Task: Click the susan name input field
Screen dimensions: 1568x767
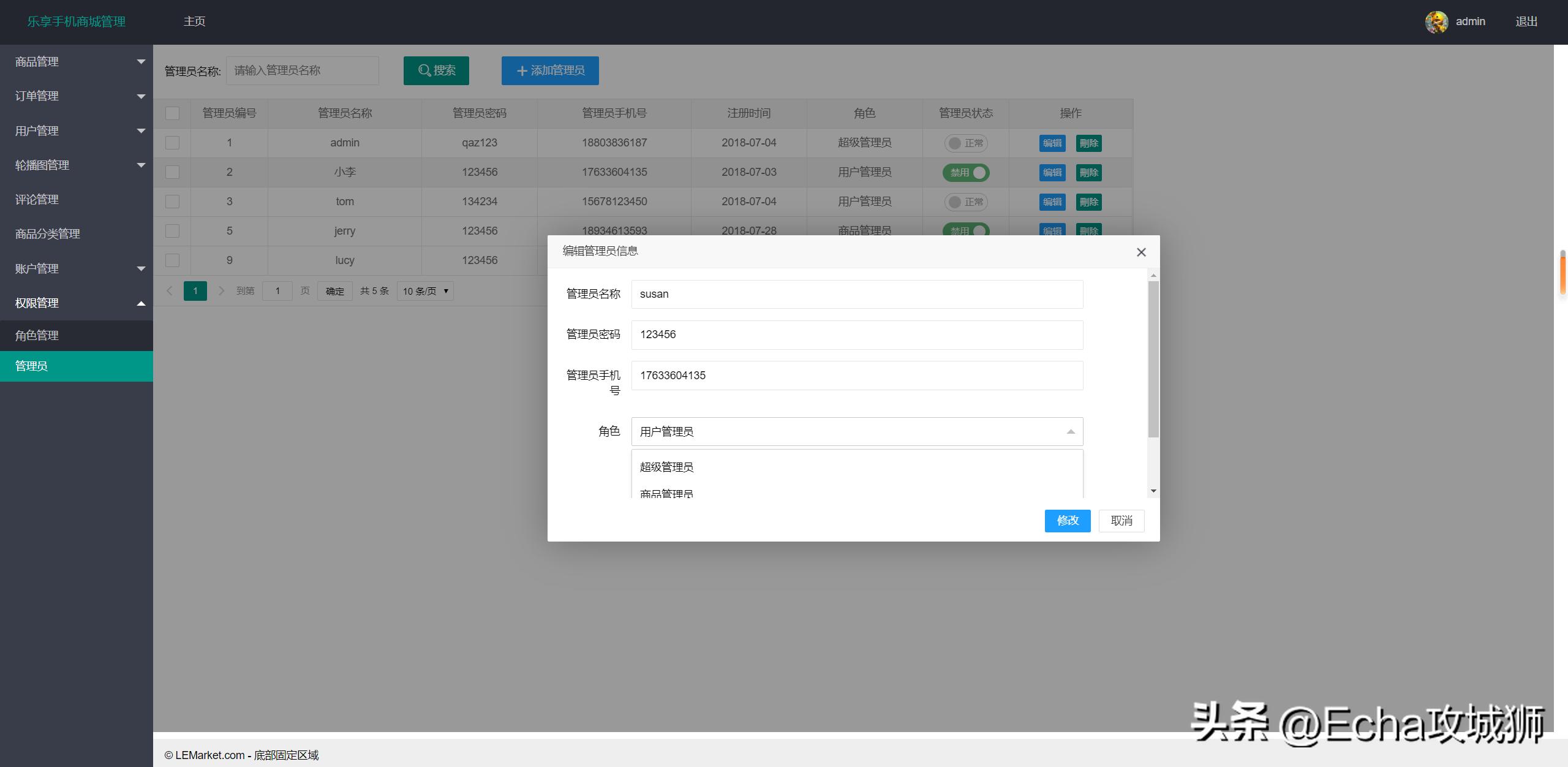Action: 856,294
